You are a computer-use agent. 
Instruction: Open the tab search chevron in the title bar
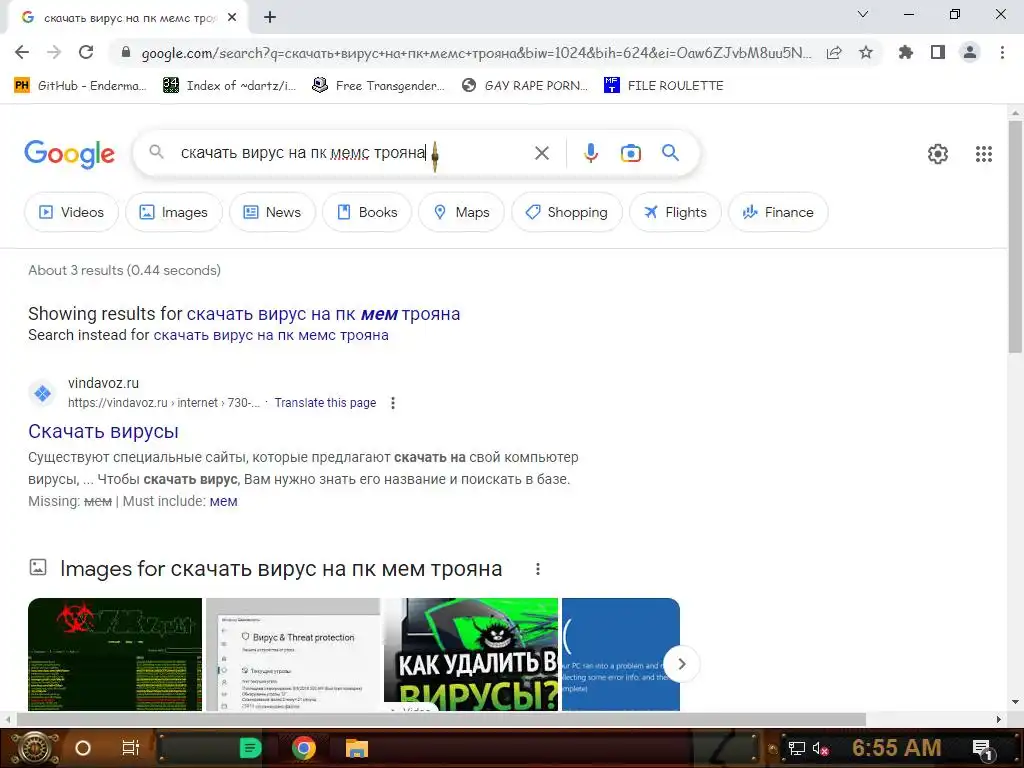863,14
